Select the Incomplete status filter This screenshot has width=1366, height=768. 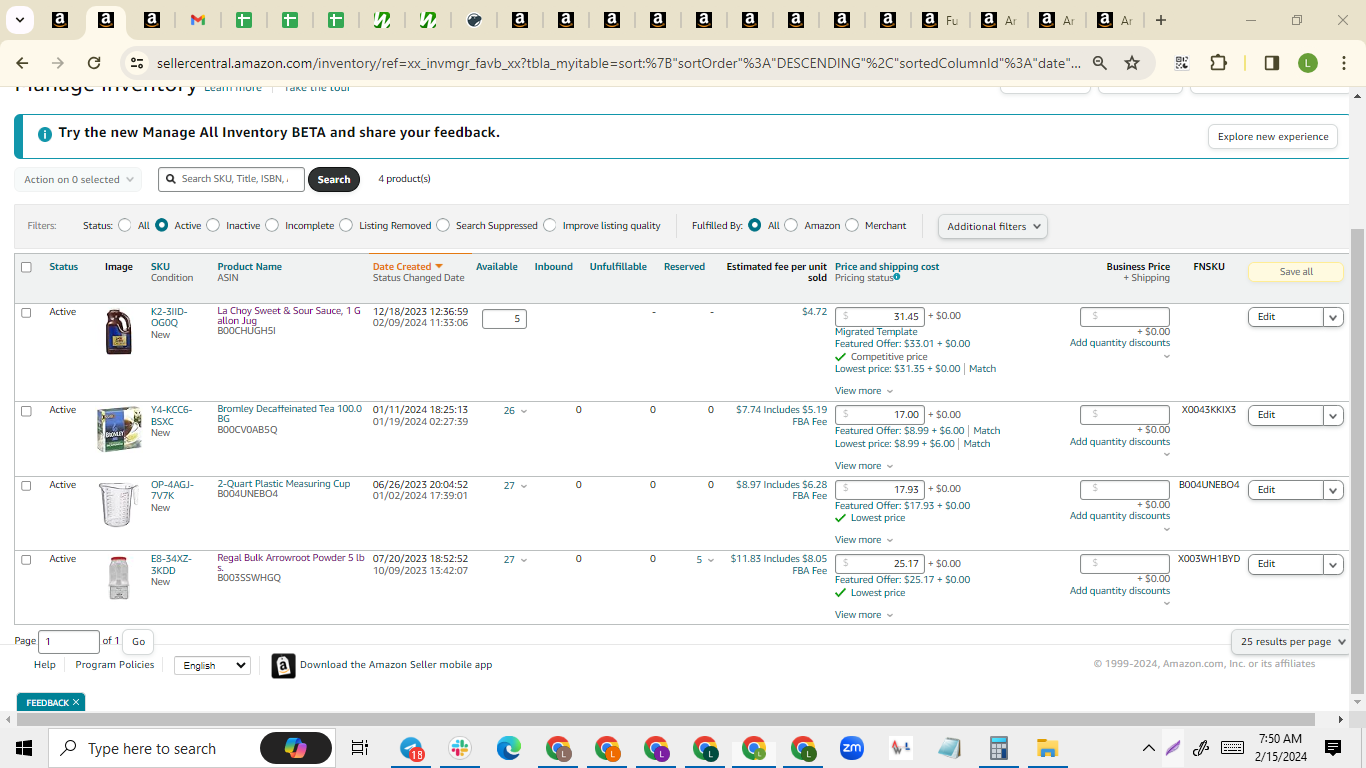(x=272, y=225)
